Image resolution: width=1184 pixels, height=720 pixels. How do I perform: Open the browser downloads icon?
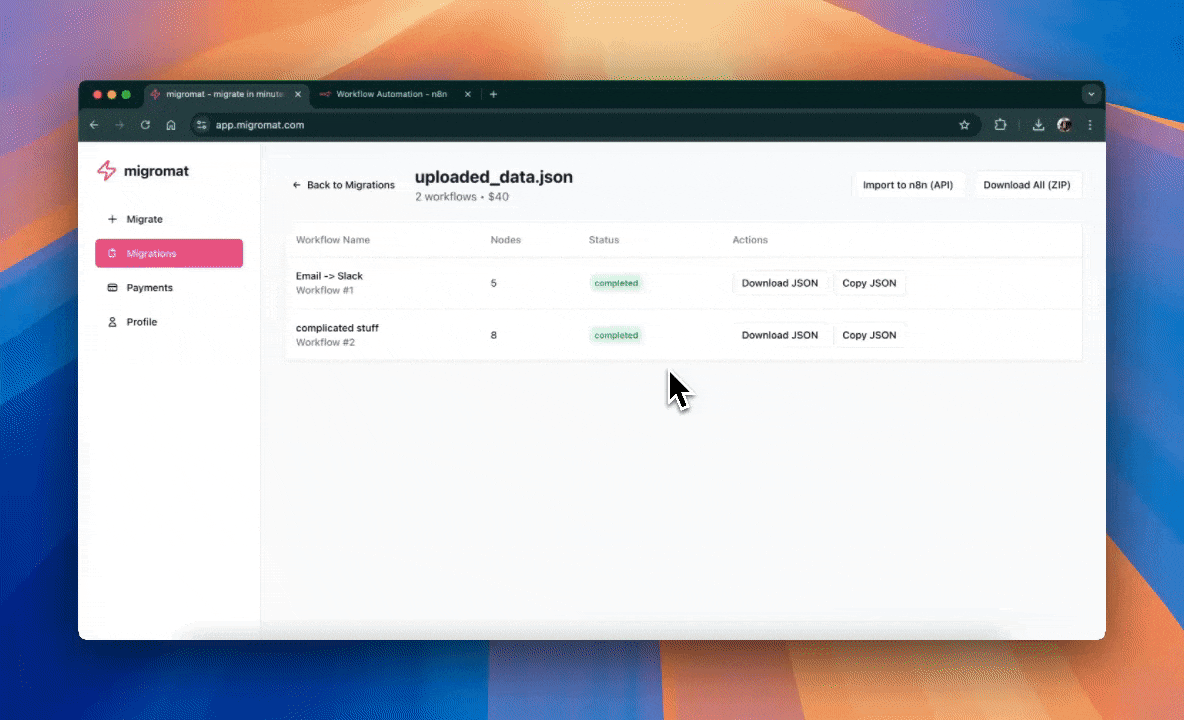[x=1038, y=124]
